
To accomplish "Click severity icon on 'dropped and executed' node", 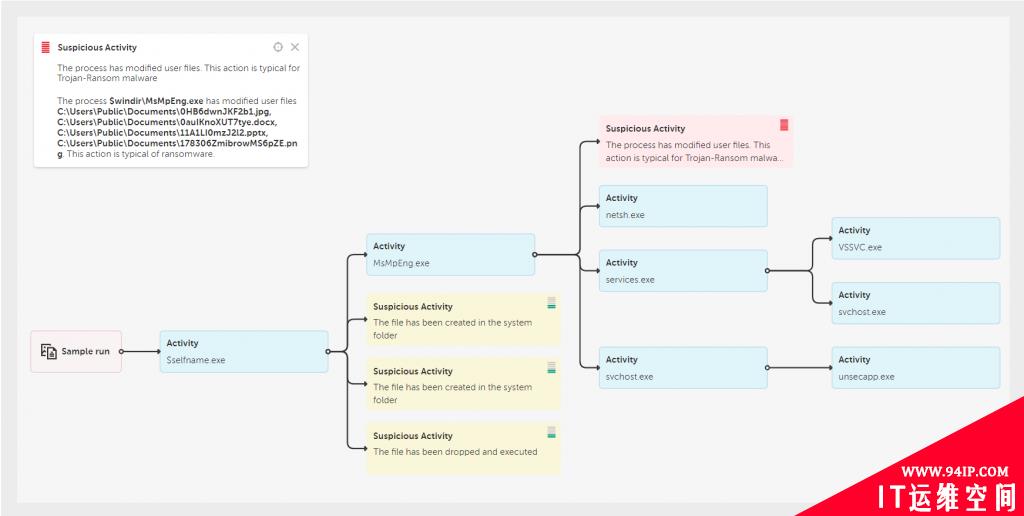I will 551,432.
